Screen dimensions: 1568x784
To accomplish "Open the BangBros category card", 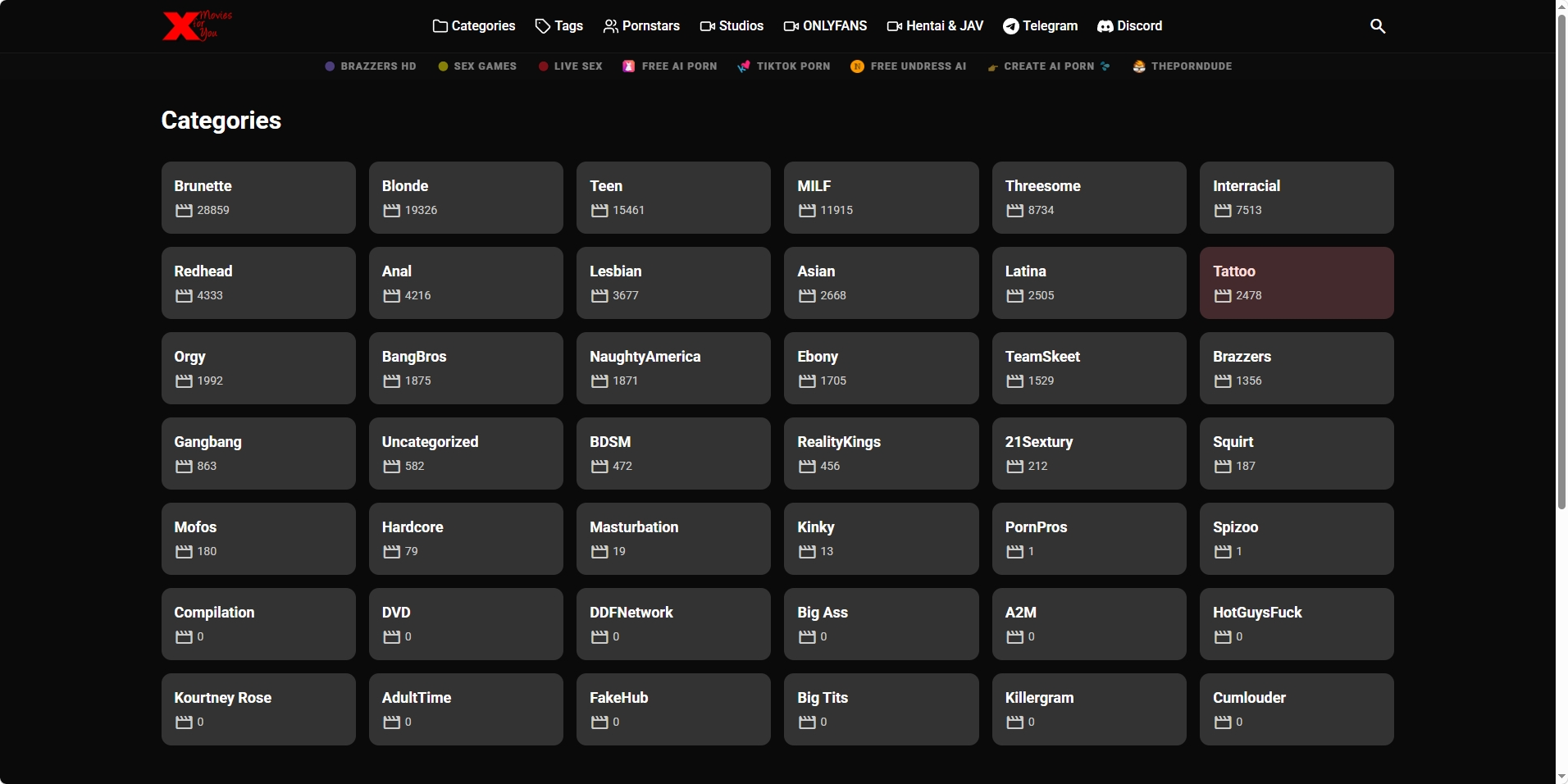I will pos(466,368).
